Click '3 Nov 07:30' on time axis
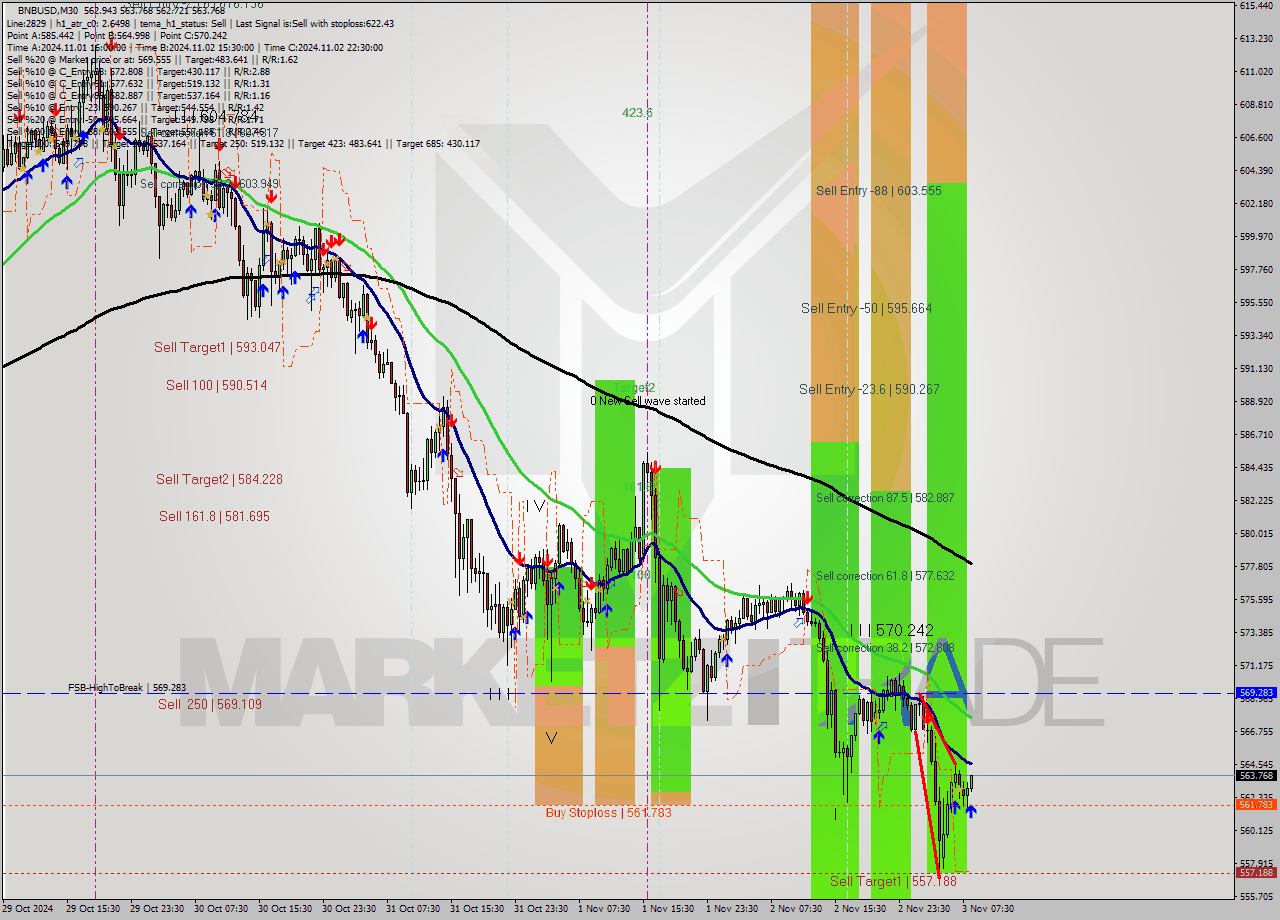The height and width of the screenshot is (920, 1280). pos(988,909)
